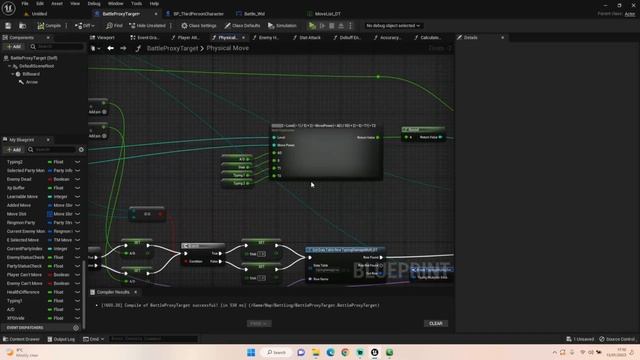Open the Tools menu
Screen dimensions: 640x360
pyautogui.click(x=136, y=4)
